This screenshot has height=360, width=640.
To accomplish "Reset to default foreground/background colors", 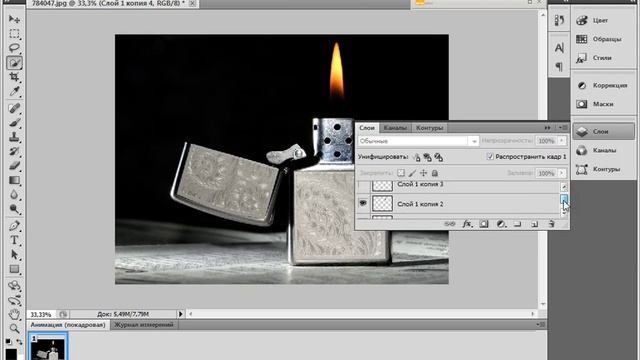I will pyautogui.click(x=9, y=341).
